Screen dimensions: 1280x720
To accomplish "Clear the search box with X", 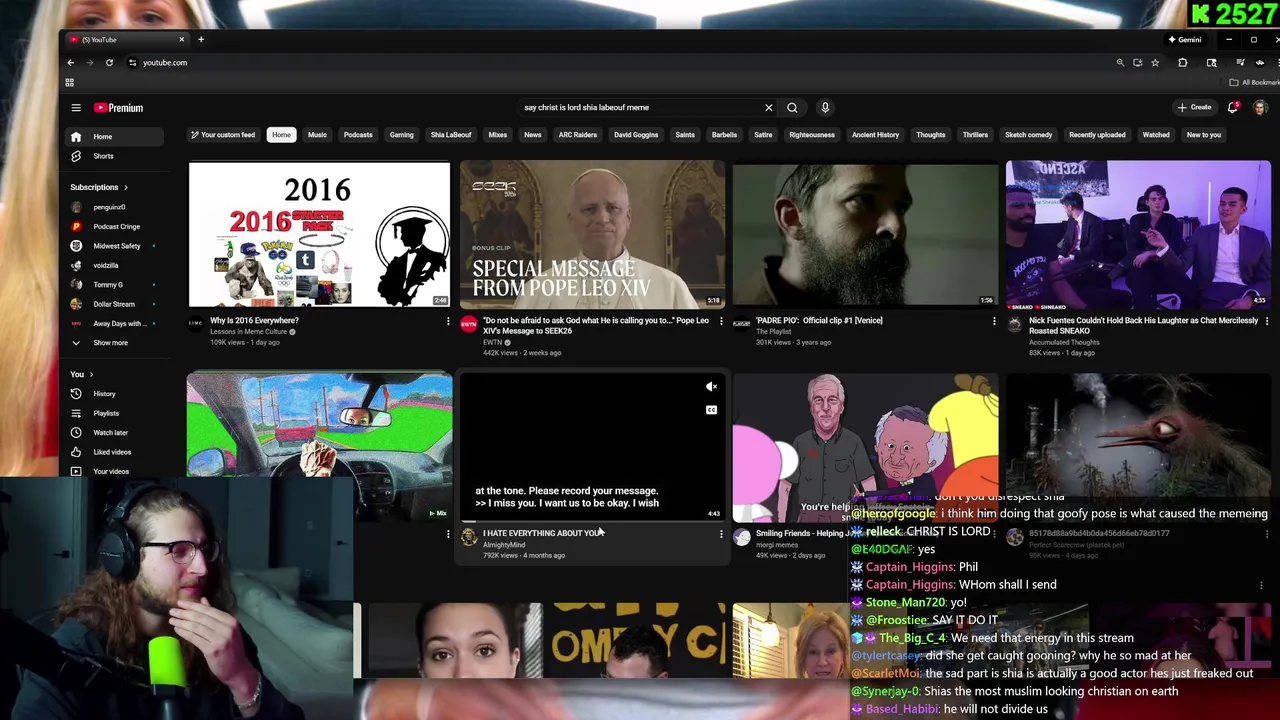I will [768, 108].
